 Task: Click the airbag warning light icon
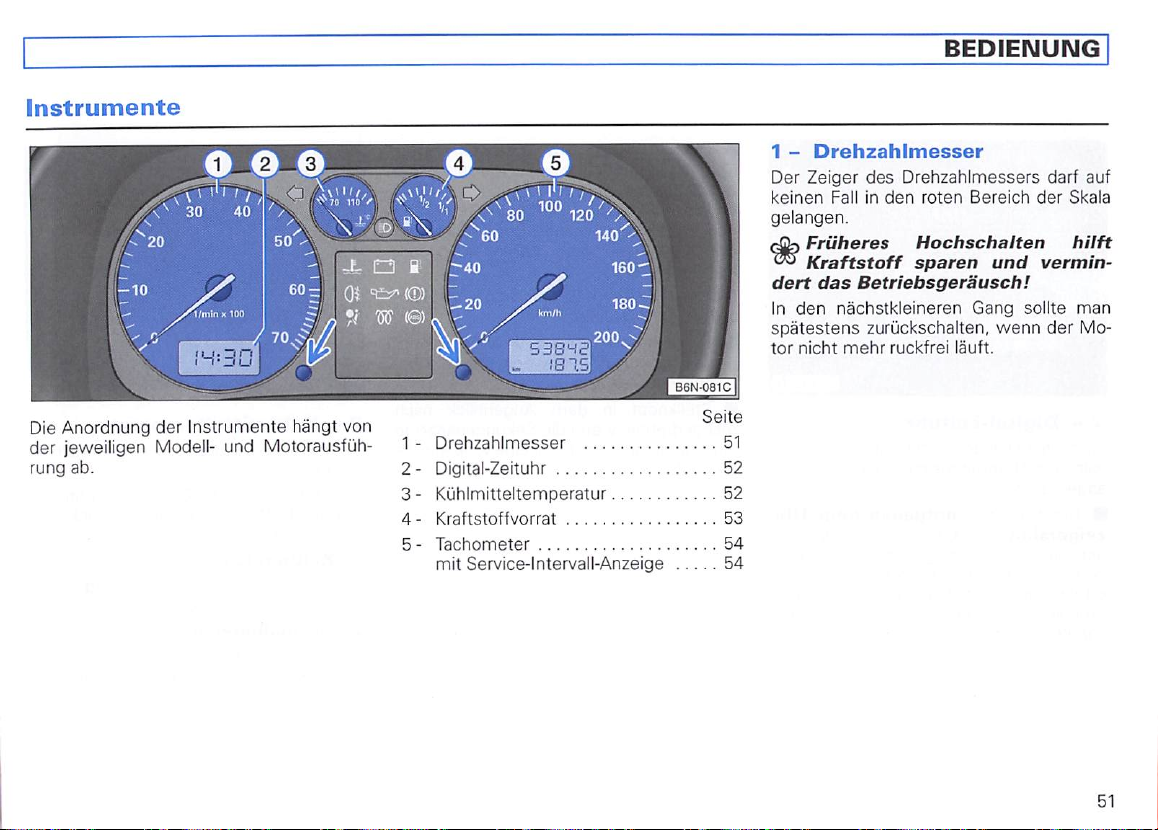coord(352,318)
